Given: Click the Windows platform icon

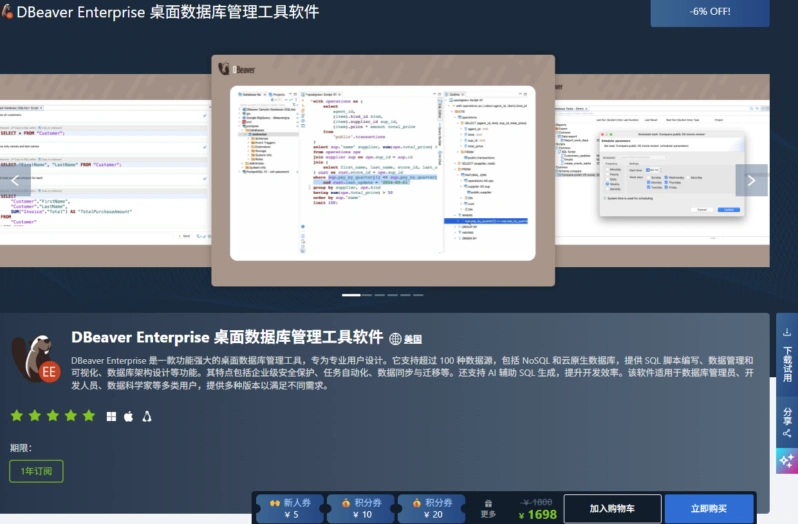Looking at the screenshot, I should coord(111,417).
